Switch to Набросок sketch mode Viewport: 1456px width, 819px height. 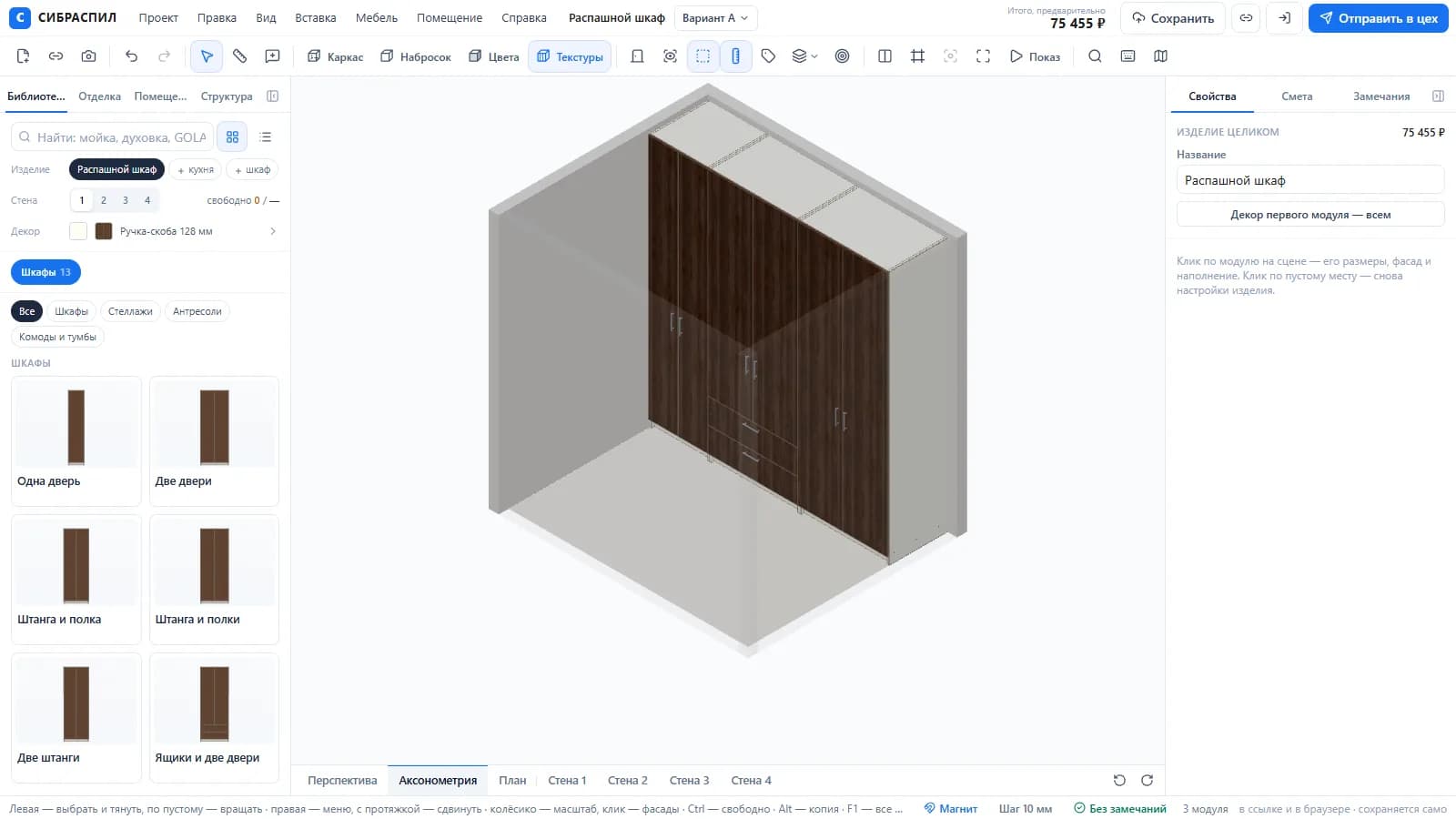[416, 56]
